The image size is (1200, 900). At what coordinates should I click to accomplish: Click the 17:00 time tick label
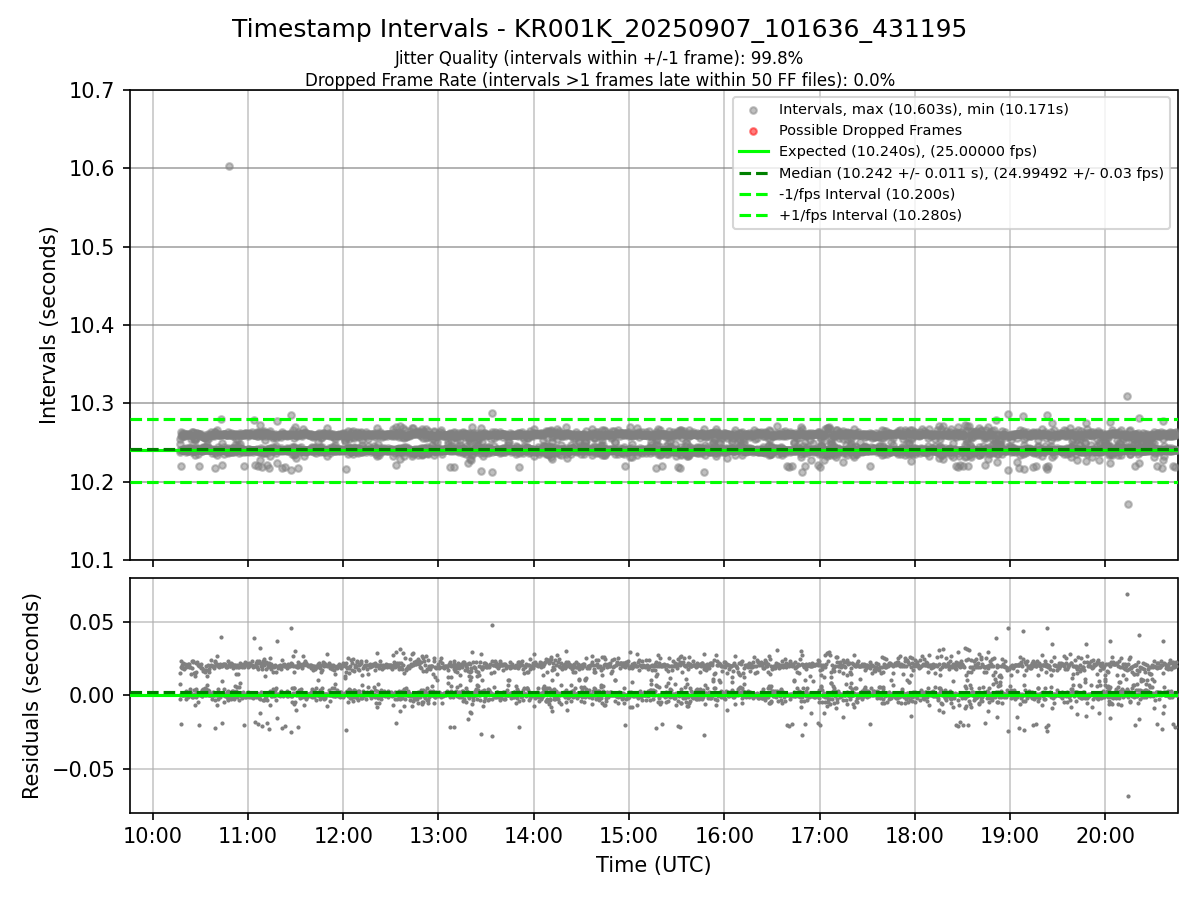point(819,835)
